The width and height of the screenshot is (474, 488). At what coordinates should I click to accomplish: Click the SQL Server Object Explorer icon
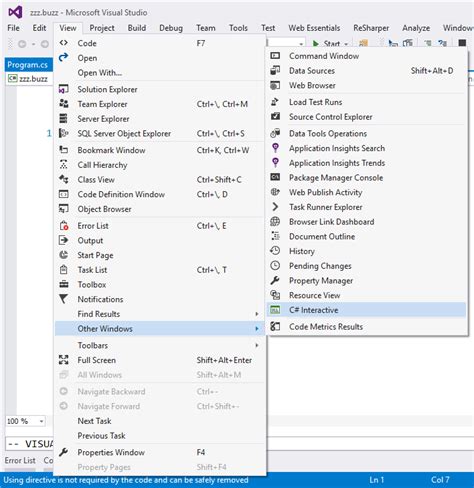(63, 133)
